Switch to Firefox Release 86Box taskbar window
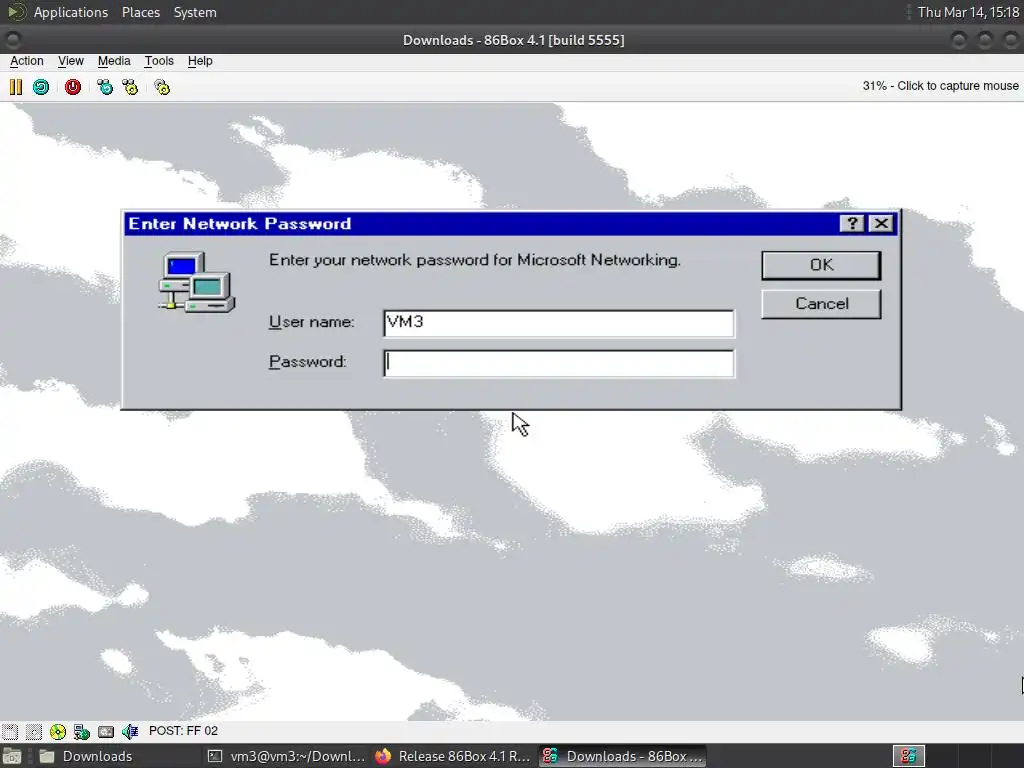 (x=455, y=756)
